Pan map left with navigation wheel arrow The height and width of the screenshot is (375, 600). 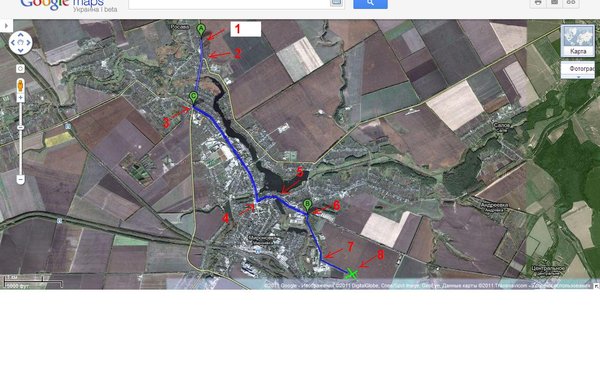pyautogui.click(x=12, y=42)
